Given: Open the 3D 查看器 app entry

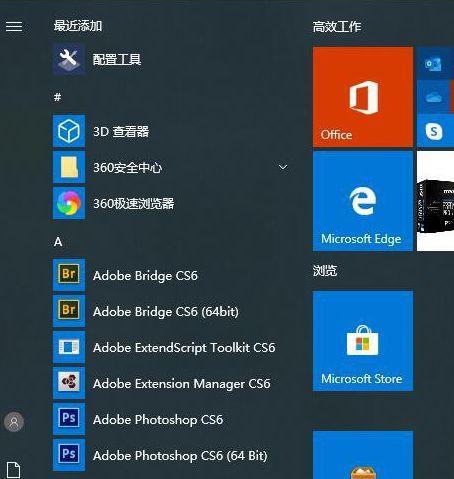Looking at the screenshot, I should click(121, 132).
